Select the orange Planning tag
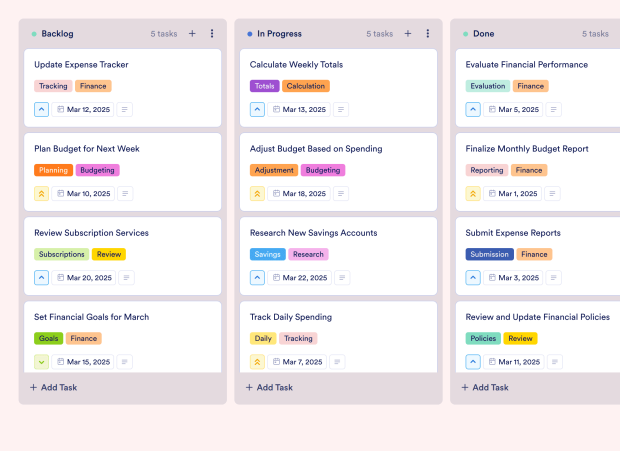This screenshot has width=620, height=451. tap(53, 170)
